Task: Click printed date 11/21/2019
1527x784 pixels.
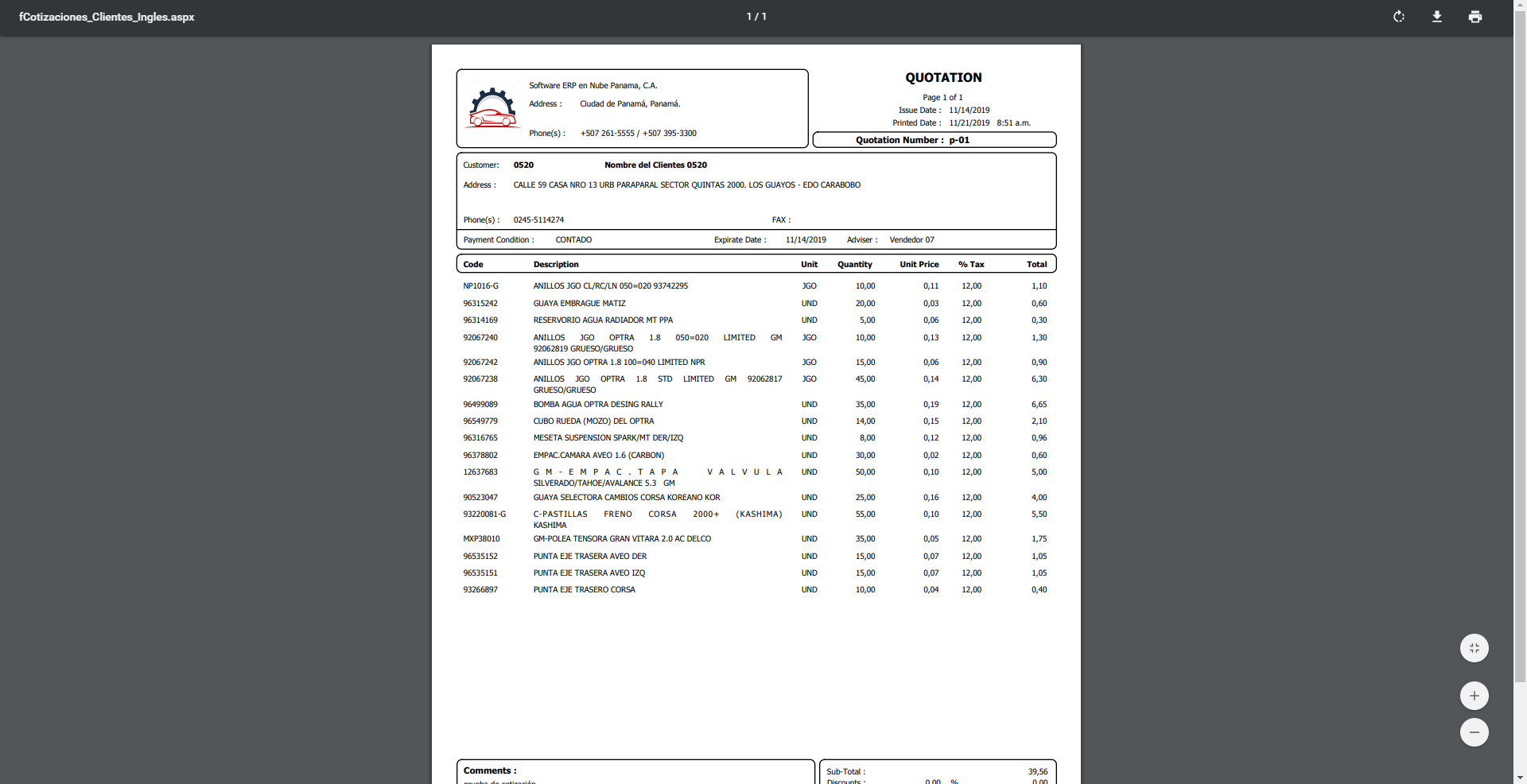Action: tap(969, 123)
